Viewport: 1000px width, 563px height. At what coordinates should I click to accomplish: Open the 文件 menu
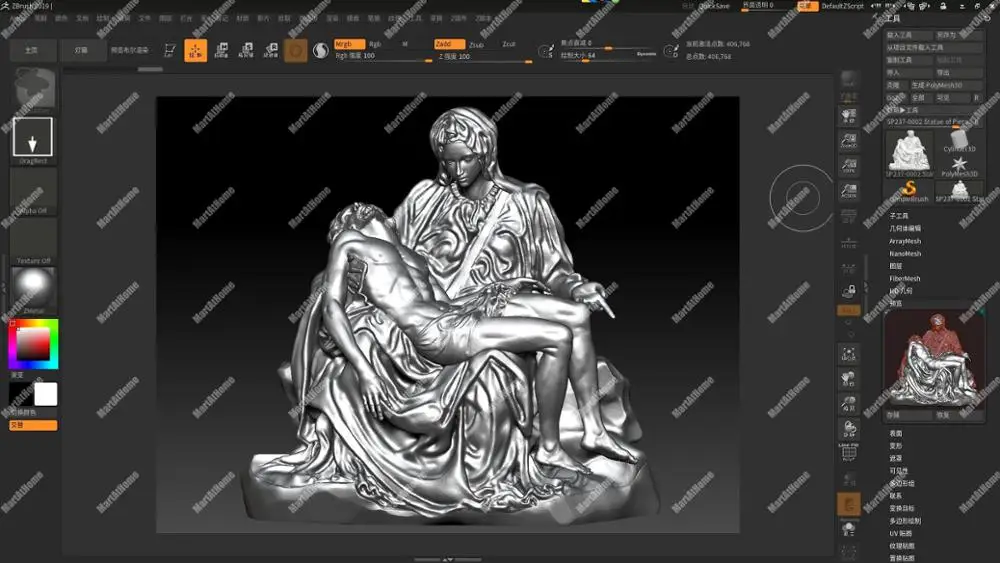tap(145, 18)
